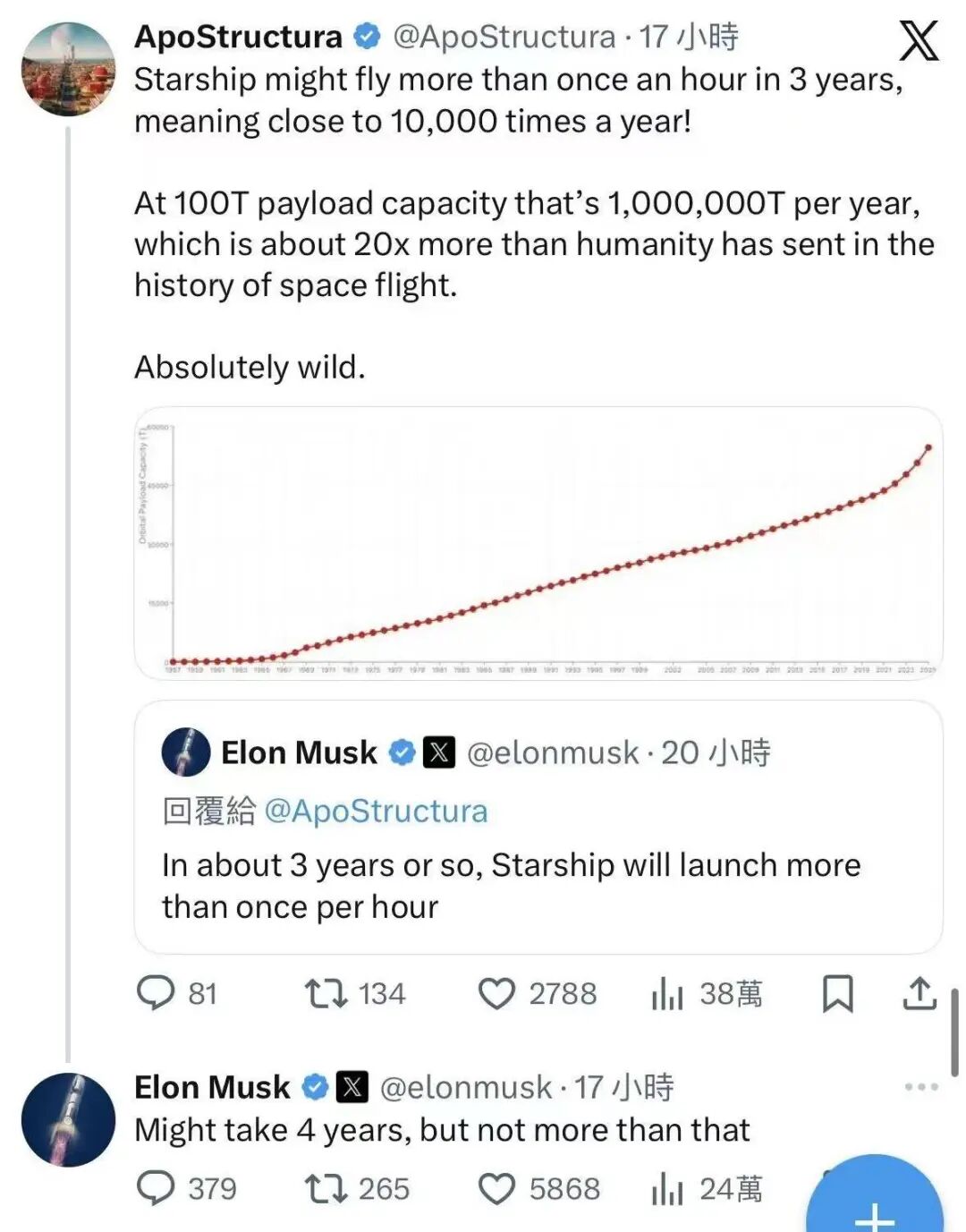966x1232 pixels.
Task: Bookmark ApoStructura's Starship post
Action: (x=837, y=993)
